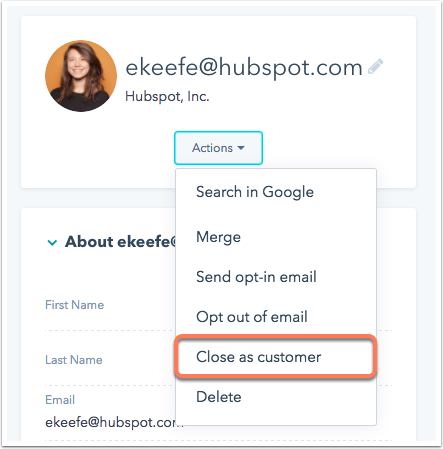Select the highlighted Close as customer item
Screen dimensions: 443x449
pos(276,357)
